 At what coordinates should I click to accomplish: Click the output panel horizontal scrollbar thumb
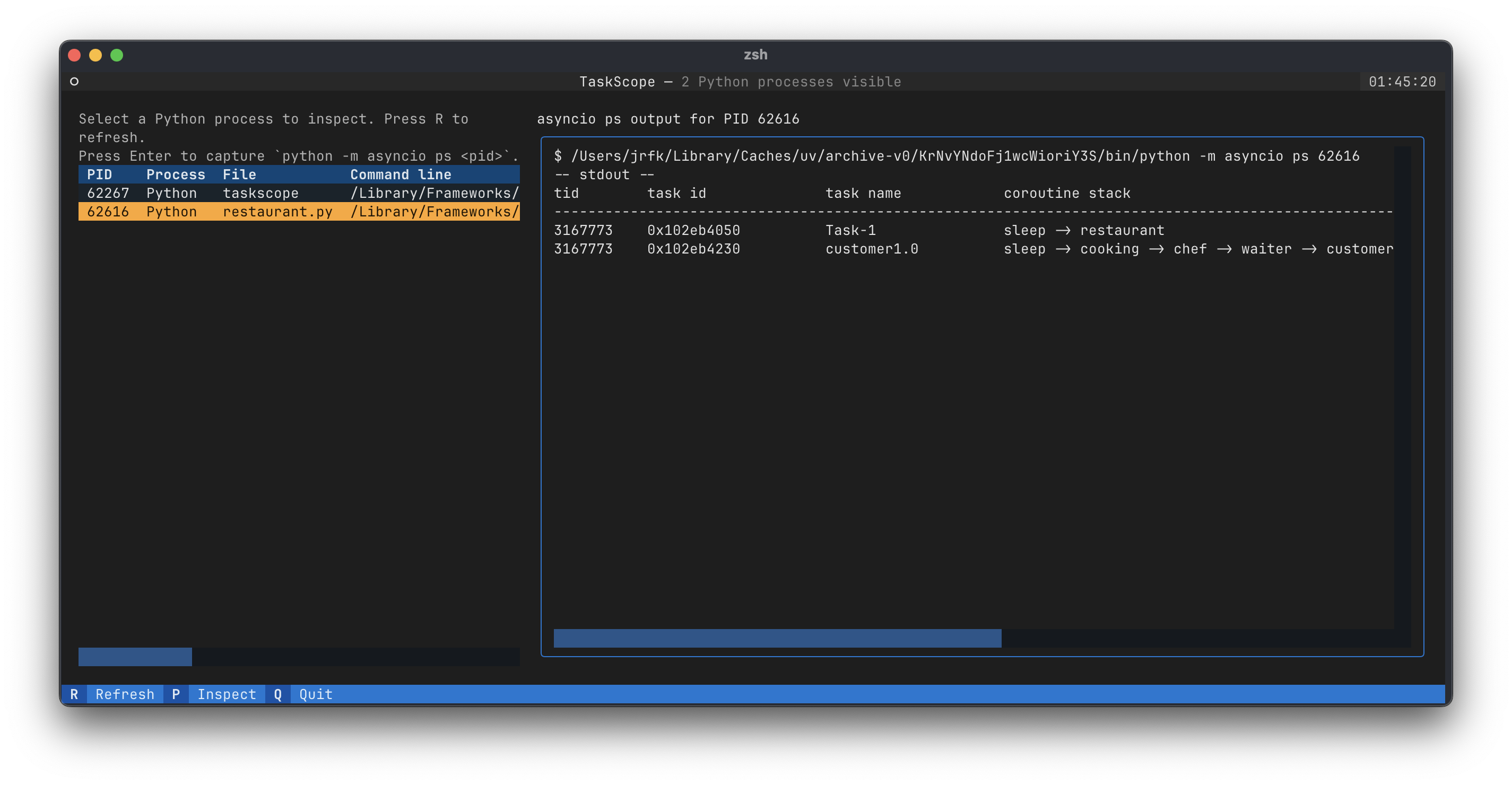click(777, 638)
